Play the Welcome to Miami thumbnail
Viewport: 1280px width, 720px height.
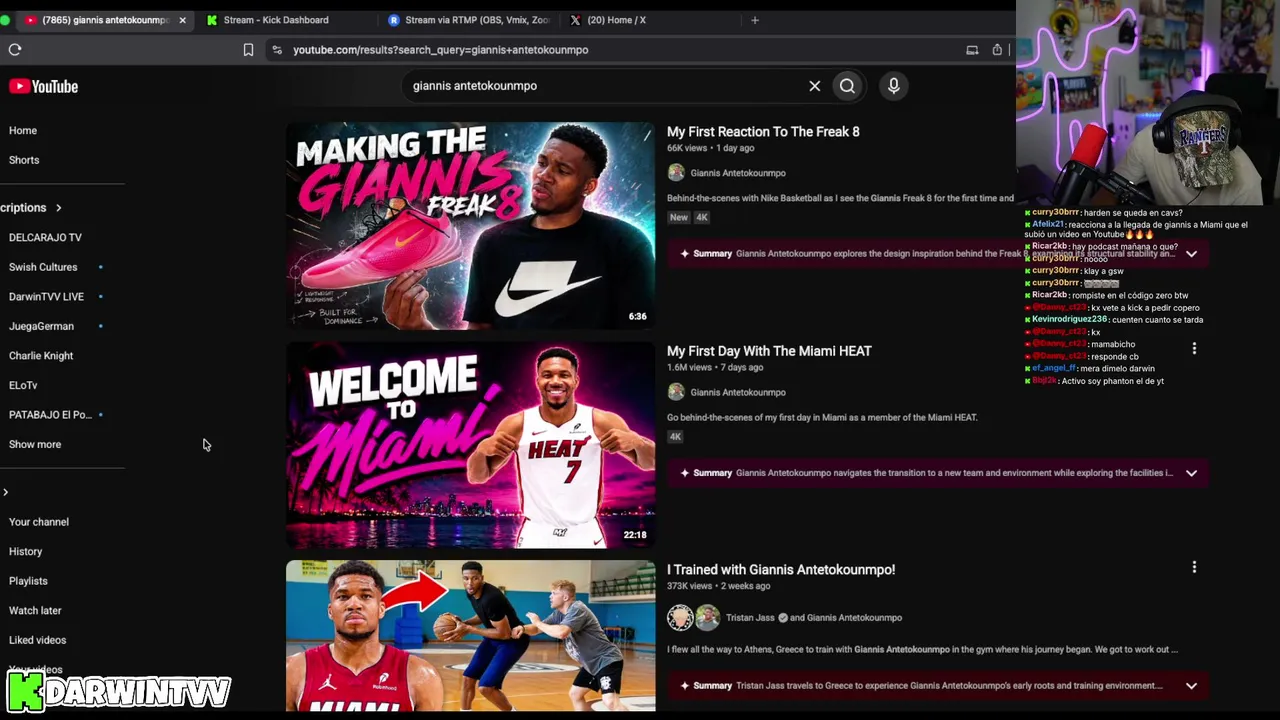[471, 445]
